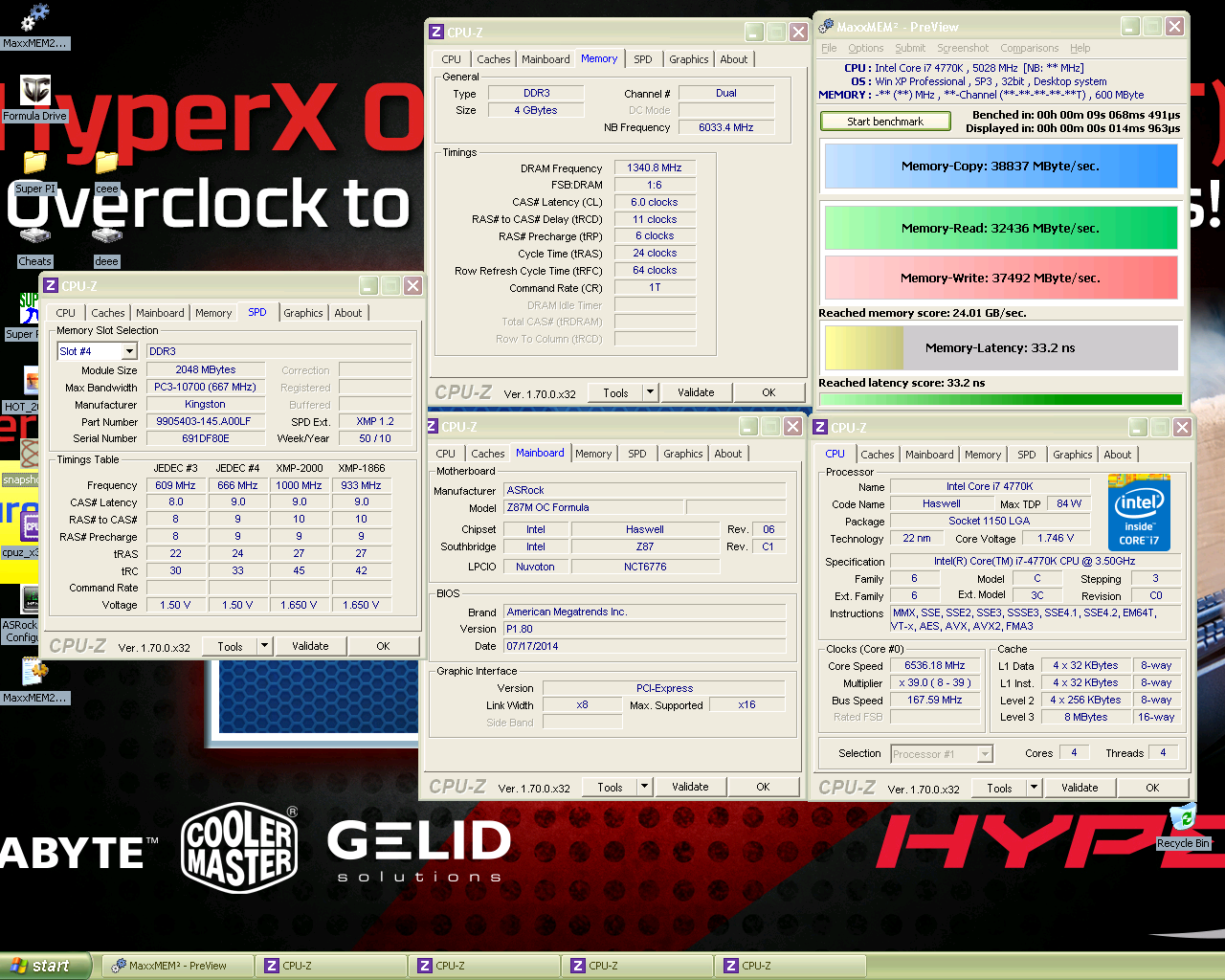The width and height of the screenshot is (1225, 980).
Task: Switch to About tab in CPU-Z CPU window
Action: click(1118, 455)
